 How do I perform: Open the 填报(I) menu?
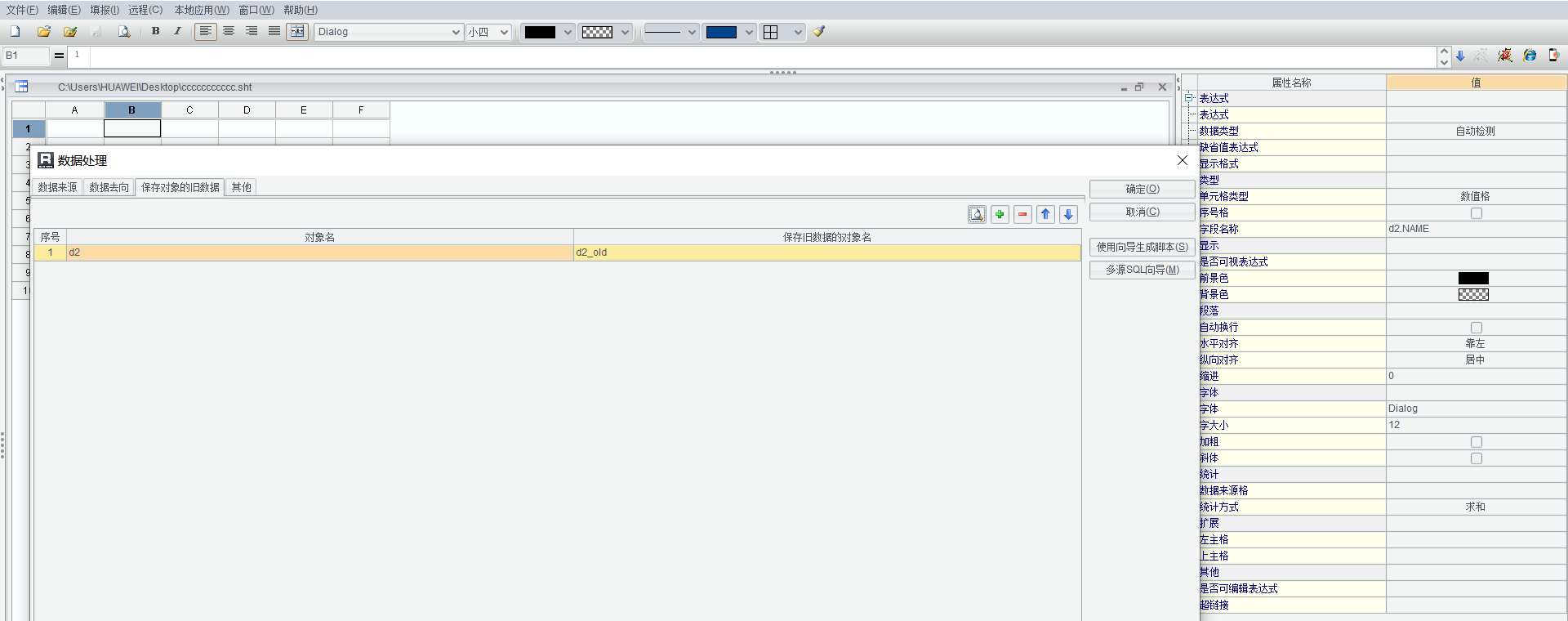pos(105,10)
